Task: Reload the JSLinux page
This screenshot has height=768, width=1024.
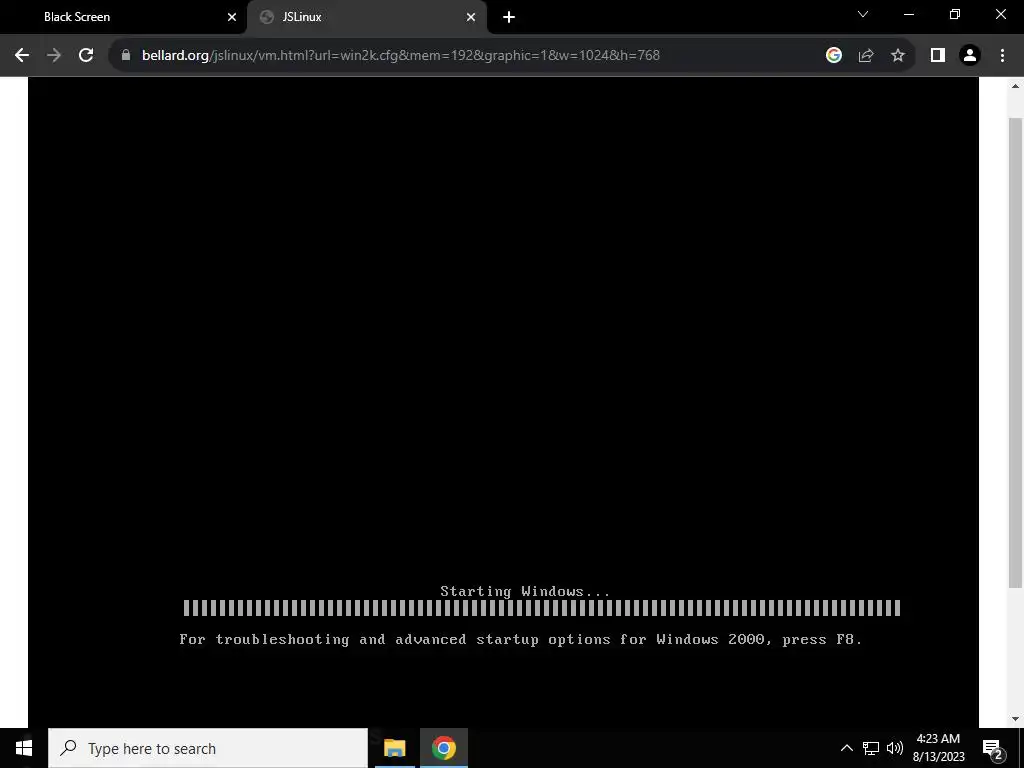Action: [86, 56]
